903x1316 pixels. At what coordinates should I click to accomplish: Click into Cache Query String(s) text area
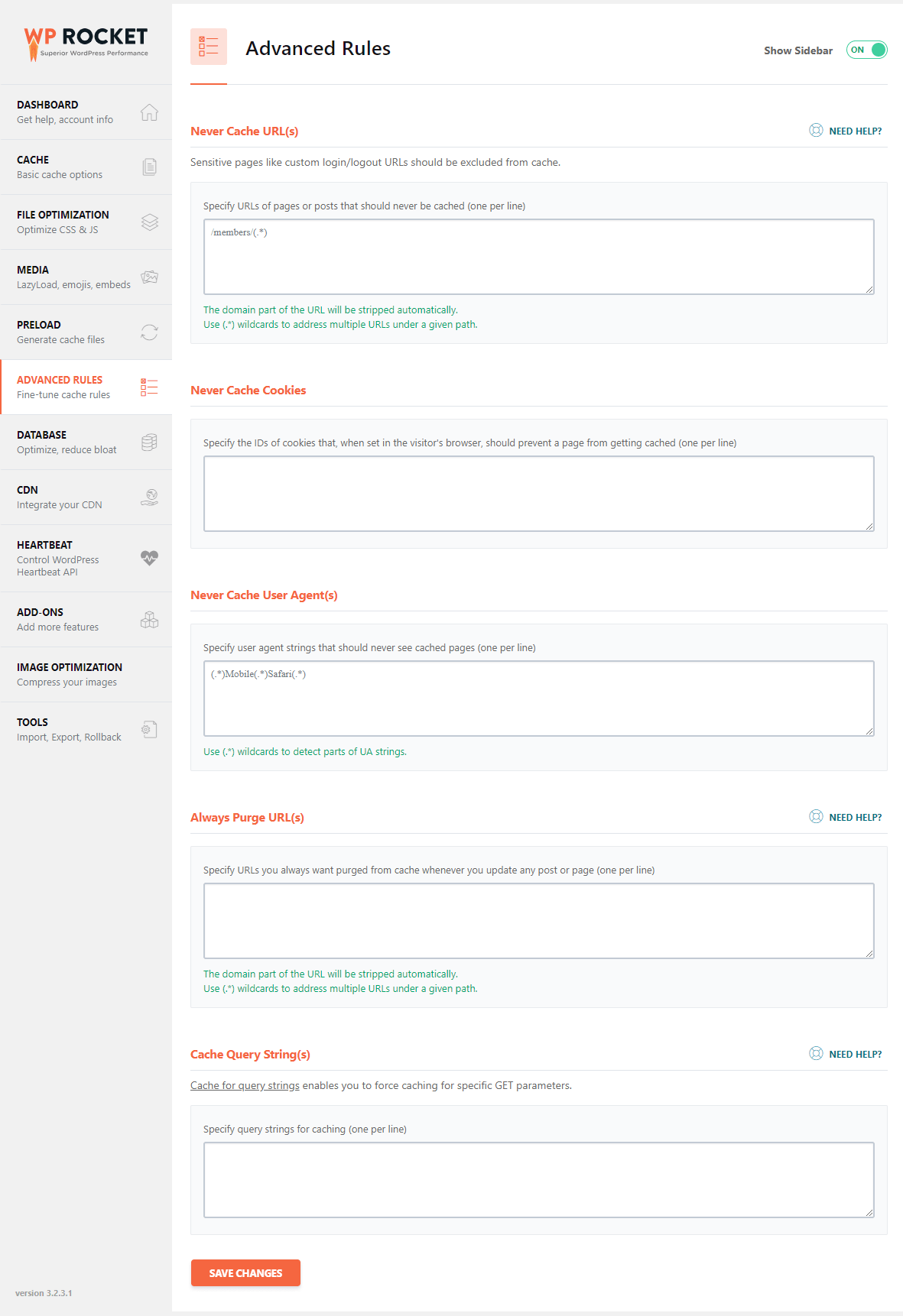coord(538,1180)
